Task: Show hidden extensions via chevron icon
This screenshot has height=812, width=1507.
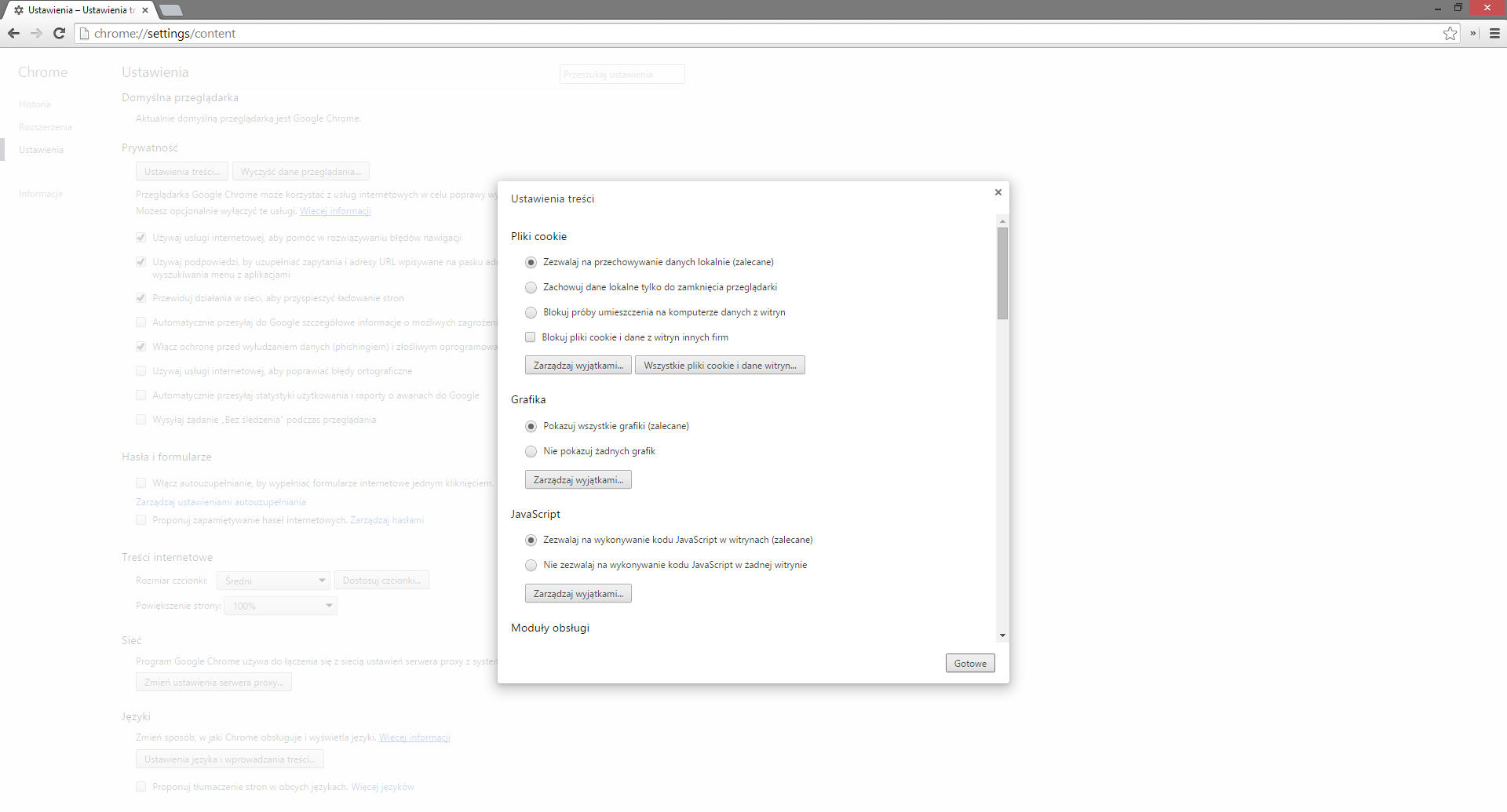Action: pos(1473,34)
